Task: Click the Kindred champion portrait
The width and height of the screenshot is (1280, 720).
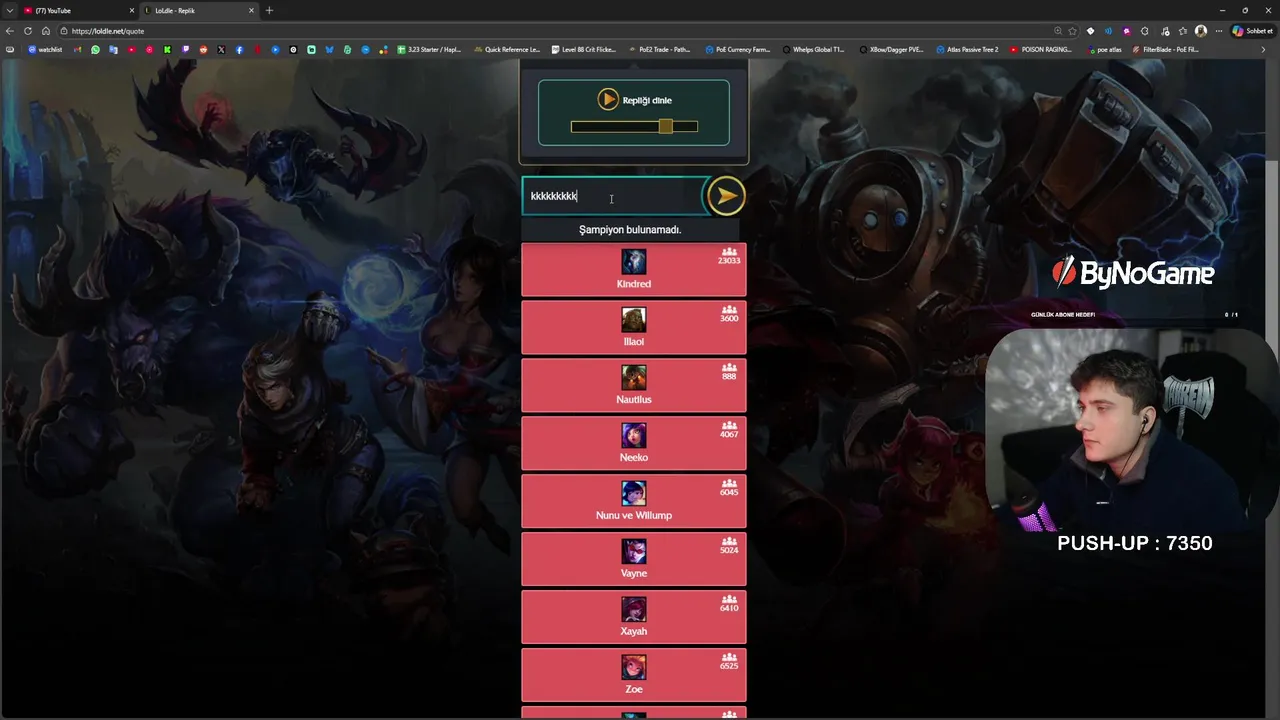Action: pos(634,262)
